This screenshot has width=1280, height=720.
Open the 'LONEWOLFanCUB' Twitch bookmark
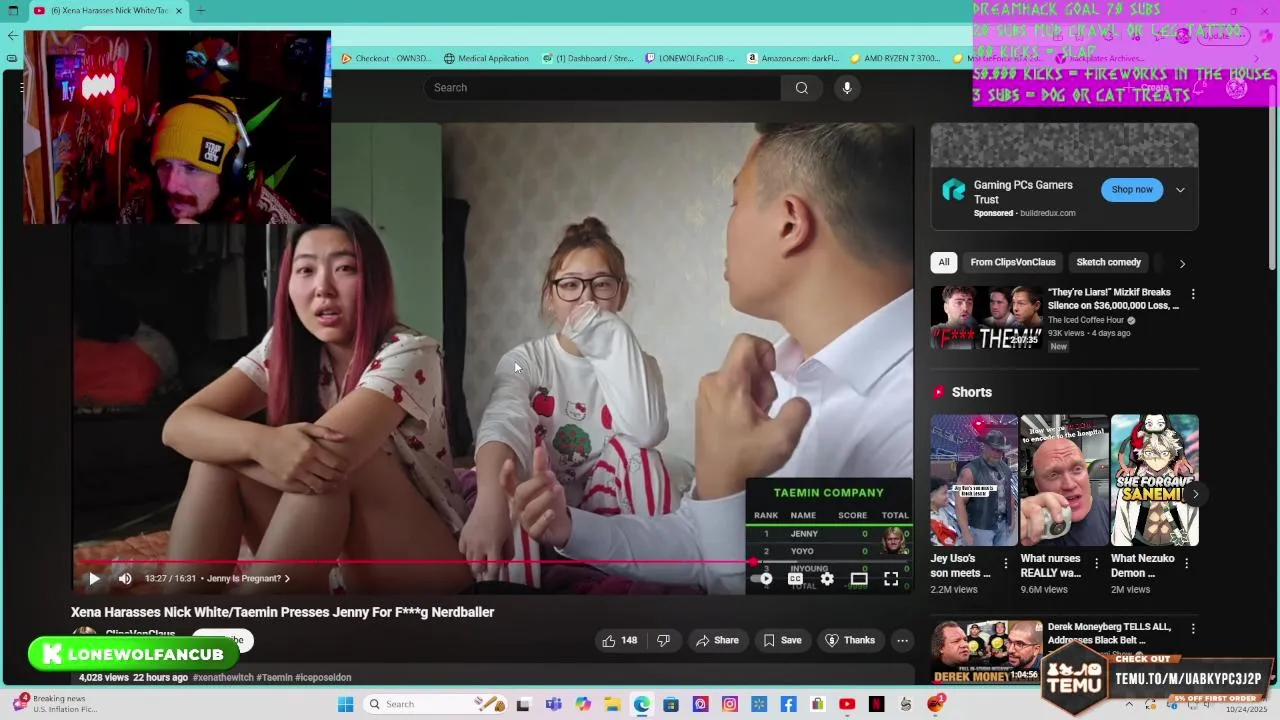691,58
